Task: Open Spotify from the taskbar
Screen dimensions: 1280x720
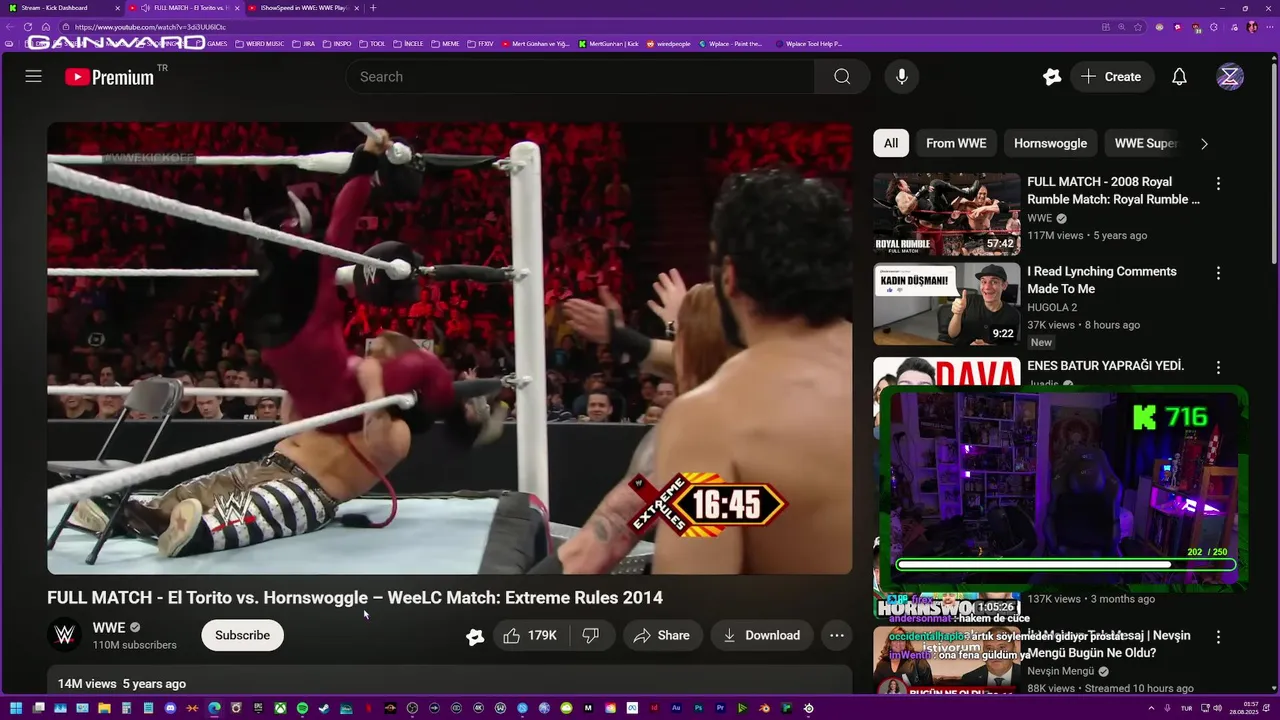Action: tap(302, 708)
